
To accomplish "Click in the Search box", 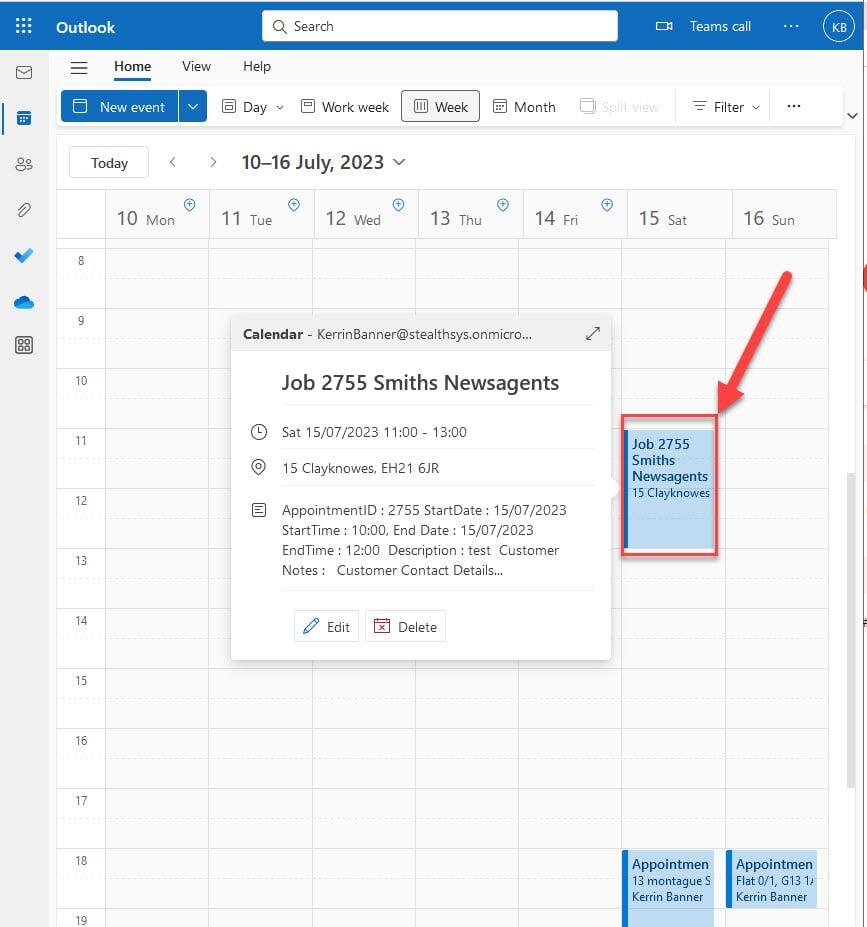I will (440, 26).
